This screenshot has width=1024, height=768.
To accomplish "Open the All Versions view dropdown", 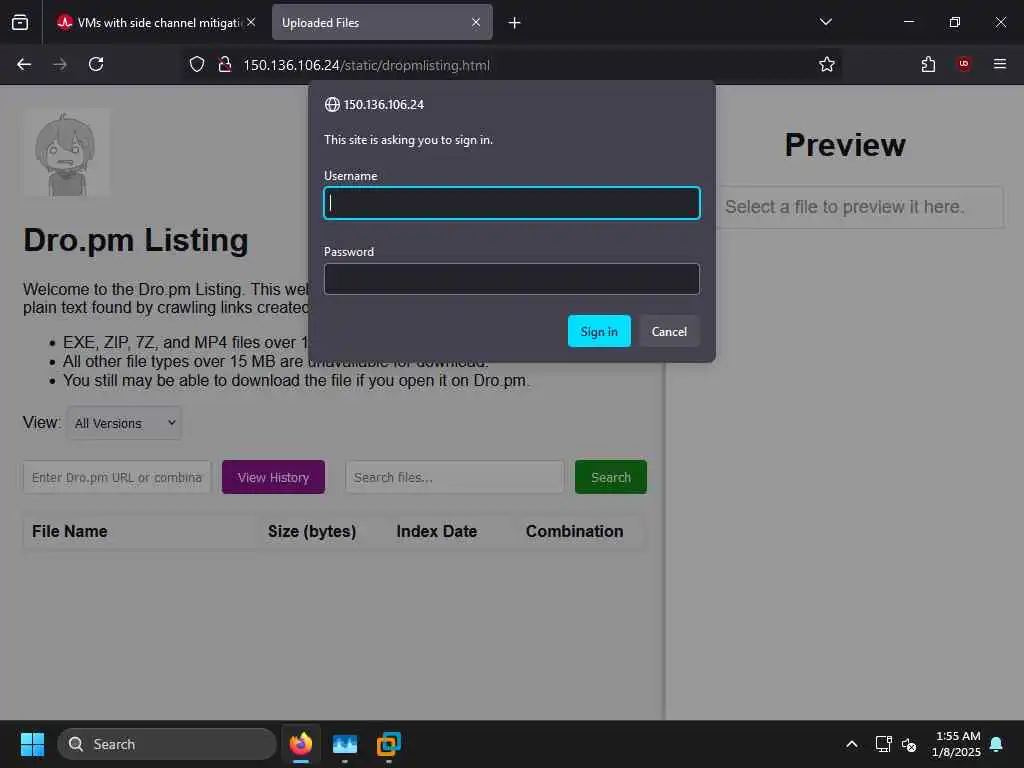I will (124, 423).
